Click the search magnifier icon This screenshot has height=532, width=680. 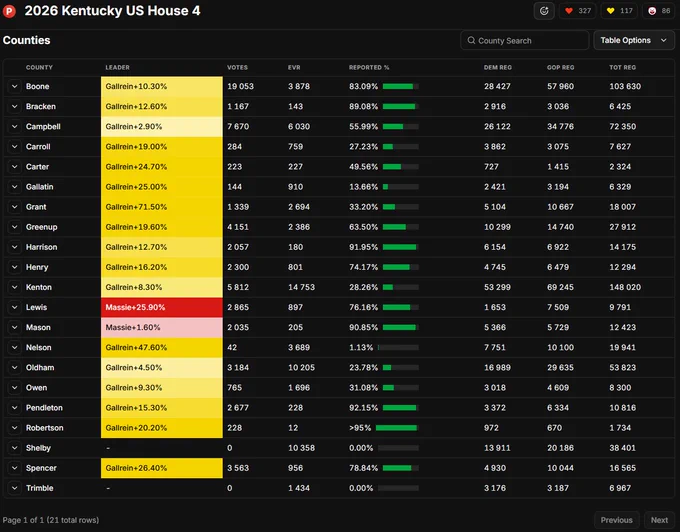click(471, 40)
